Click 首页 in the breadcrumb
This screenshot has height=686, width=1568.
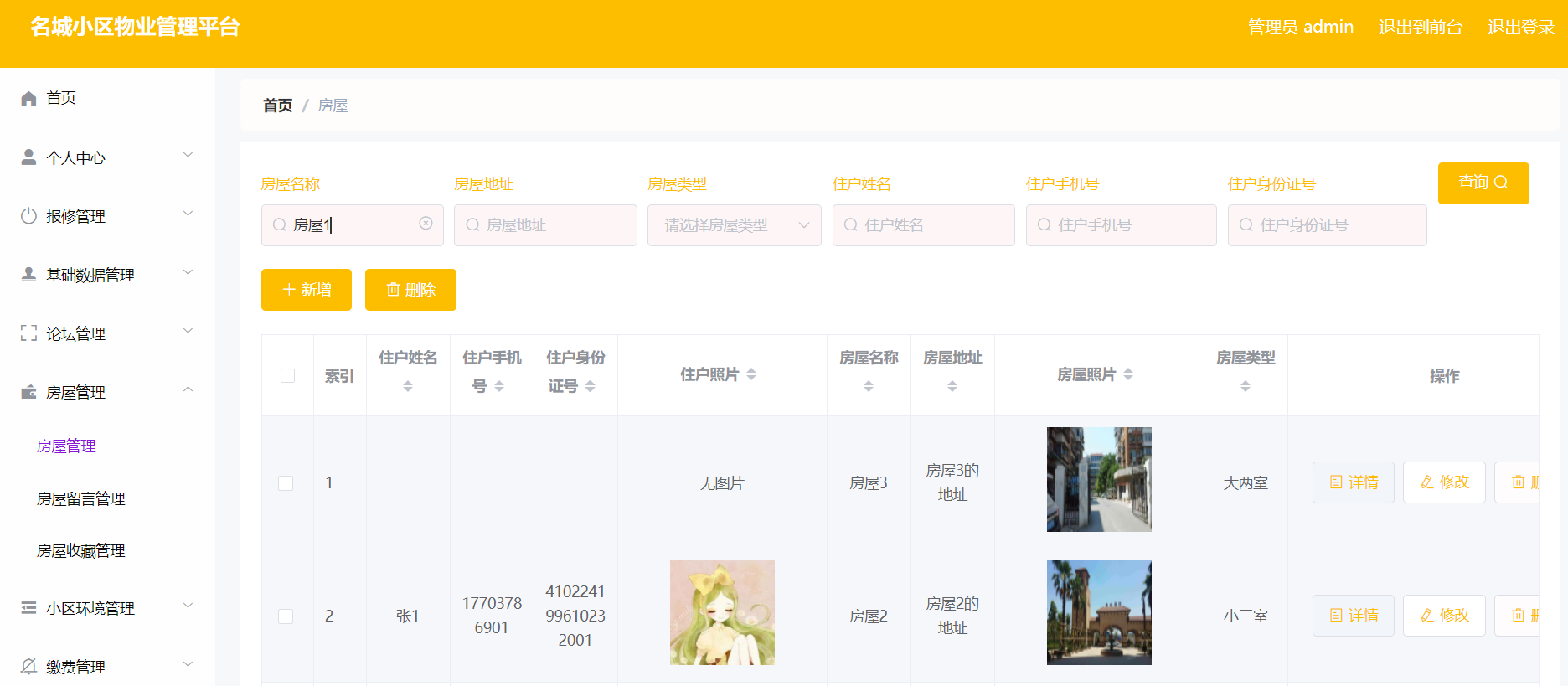(277, 106)
